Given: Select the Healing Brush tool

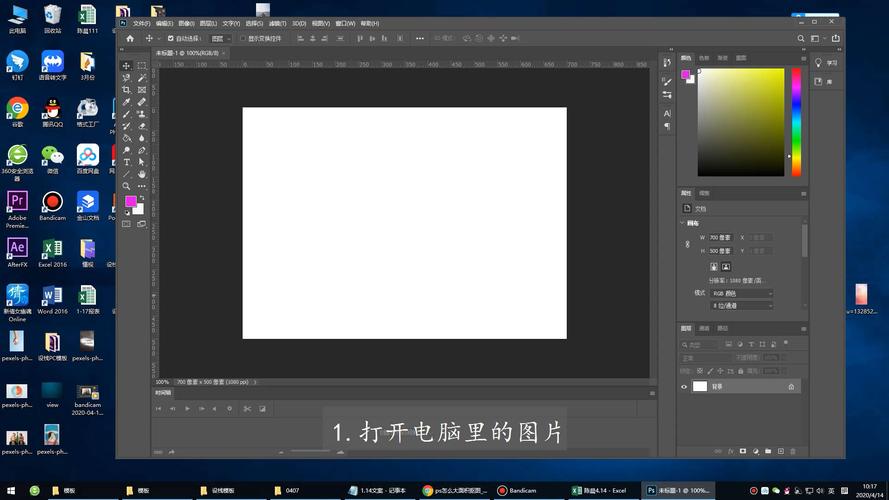Looking at the screenshot, I should pyautogui.click(x=142, y=102).
